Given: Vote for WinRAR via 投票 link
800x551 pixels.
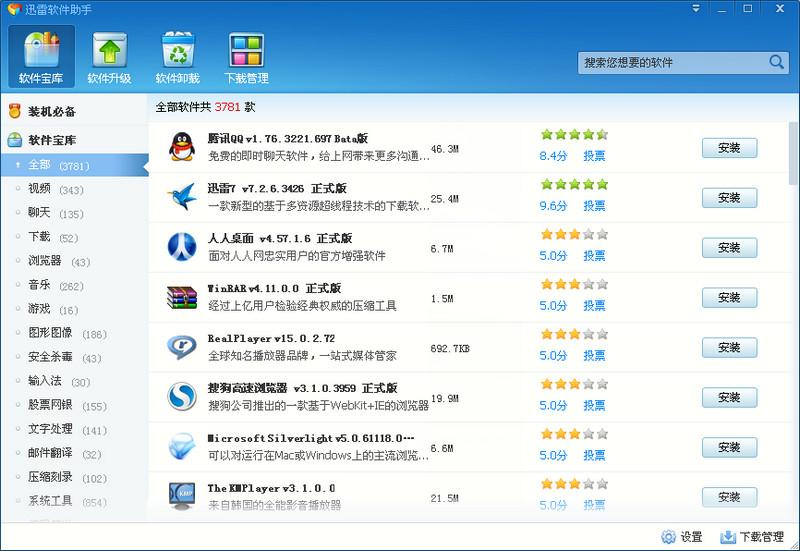Looking at the screenshot, I should point(594,306).
